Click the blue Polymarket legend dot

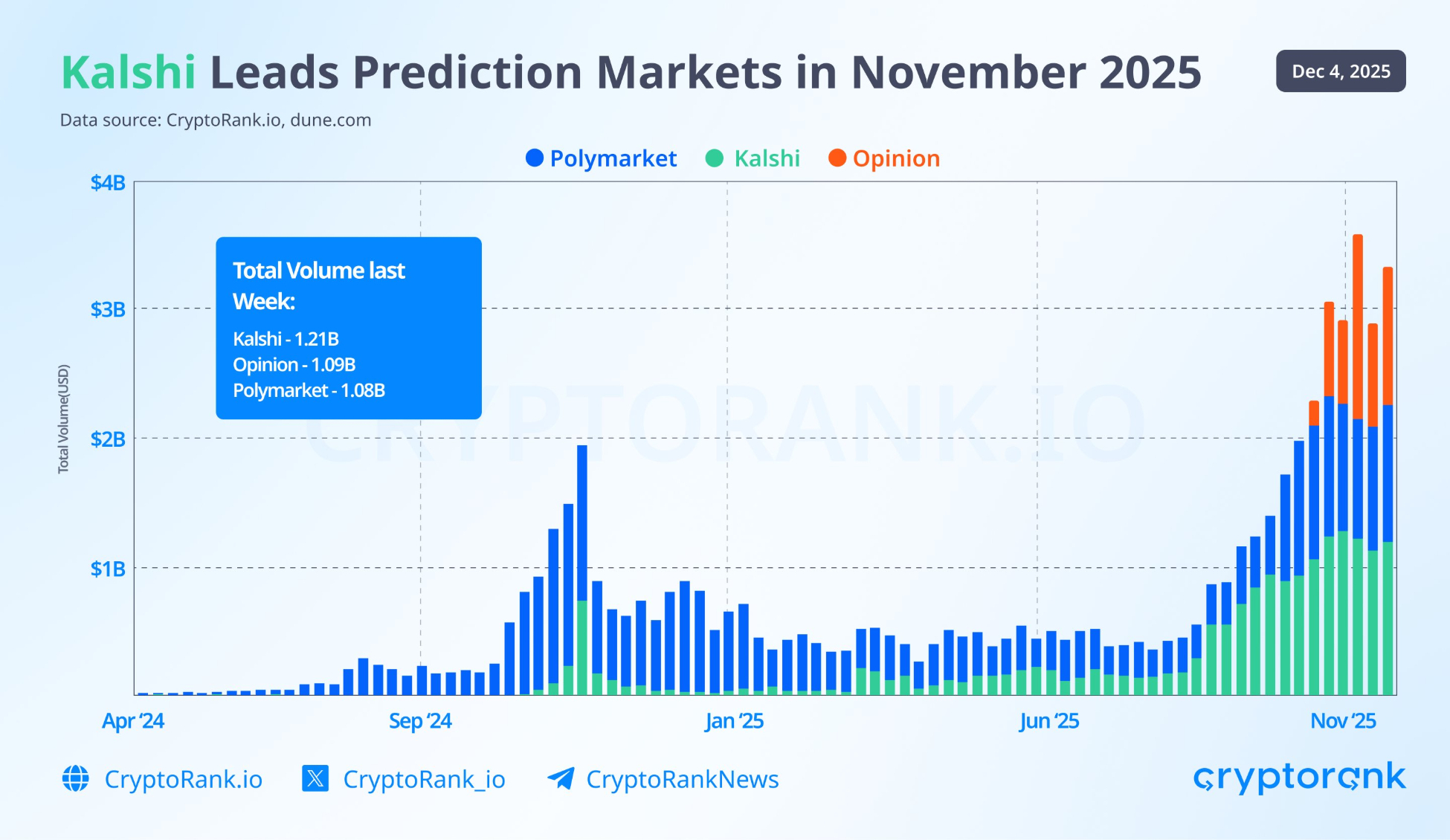tap(534, 158)
